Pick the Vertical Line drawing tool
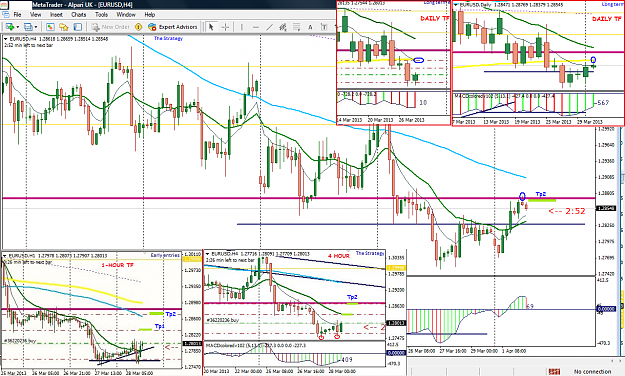Screen dimensions: 625x376 [x=242, y=27]
